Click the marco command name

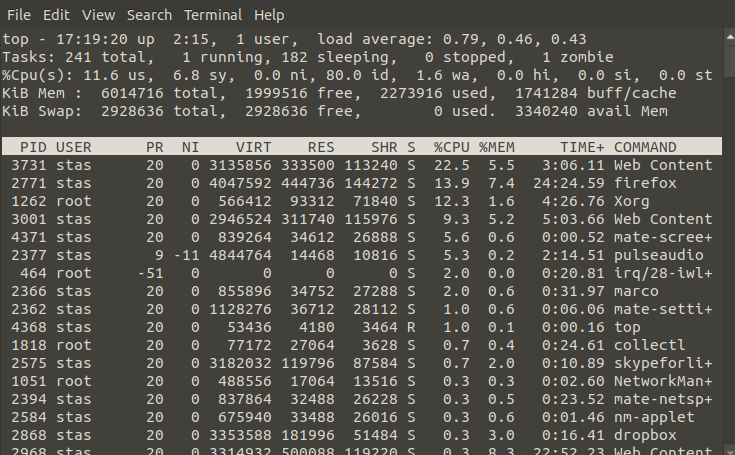[636, 291]
